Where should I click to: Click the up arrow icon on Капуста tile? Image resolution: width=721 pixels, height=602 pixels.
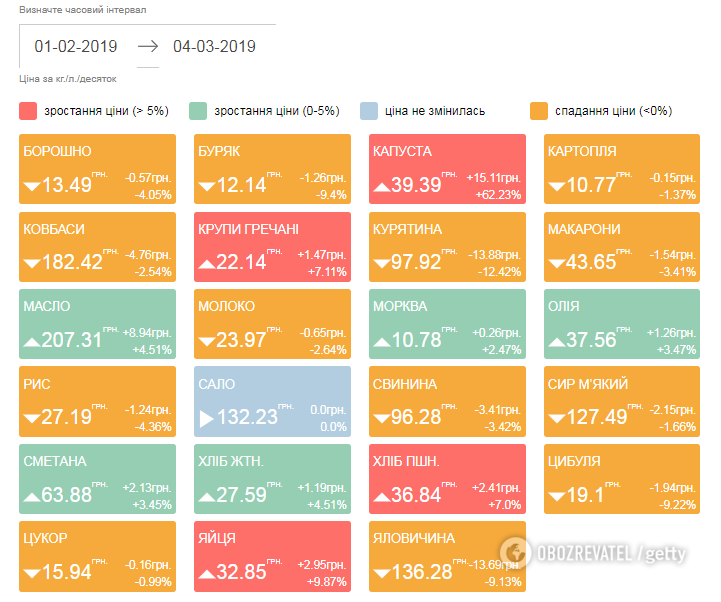[x=381, y=186]
